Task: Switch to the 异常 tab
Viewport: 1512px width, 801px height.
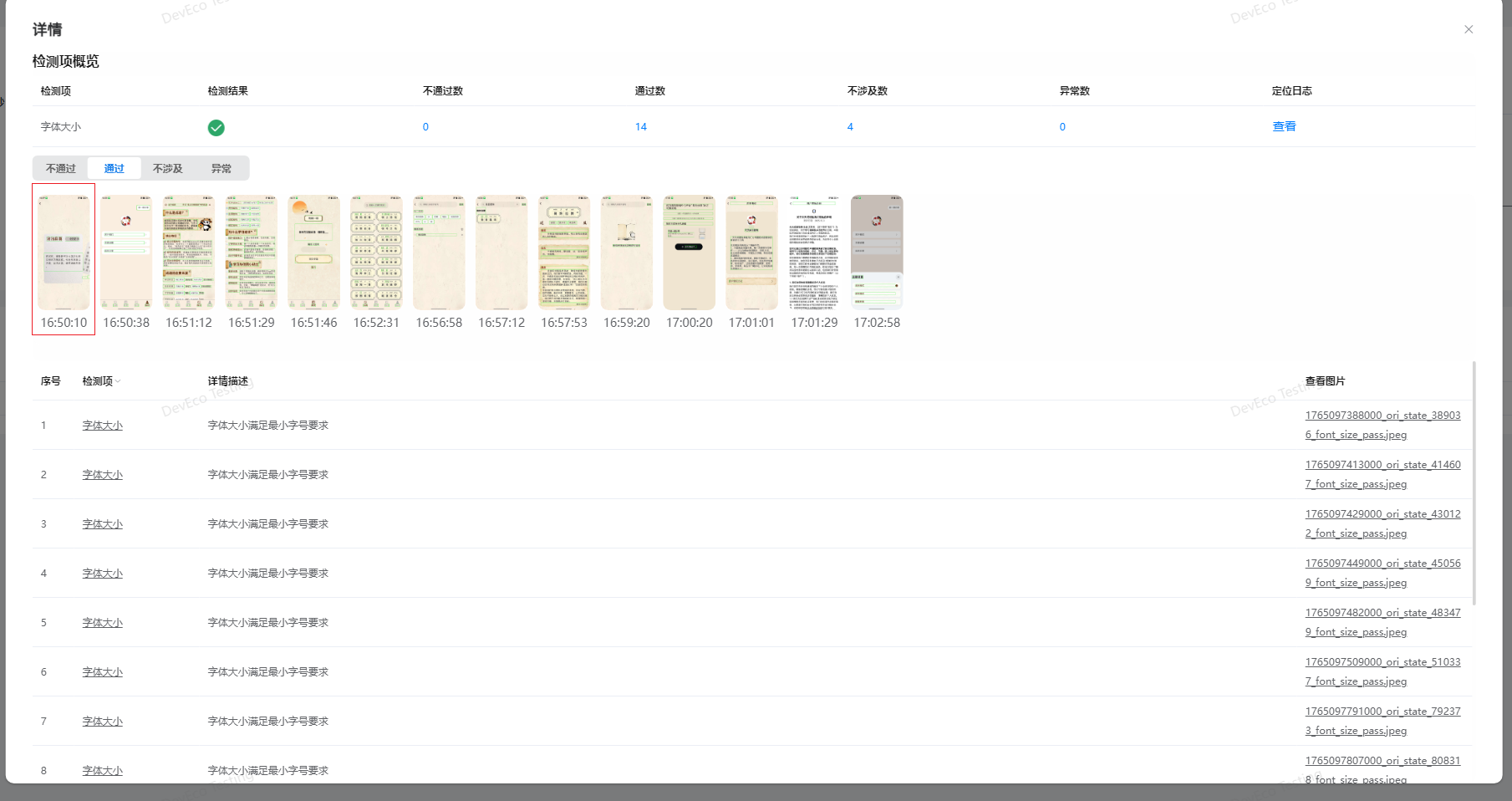Action: [221, 168]
